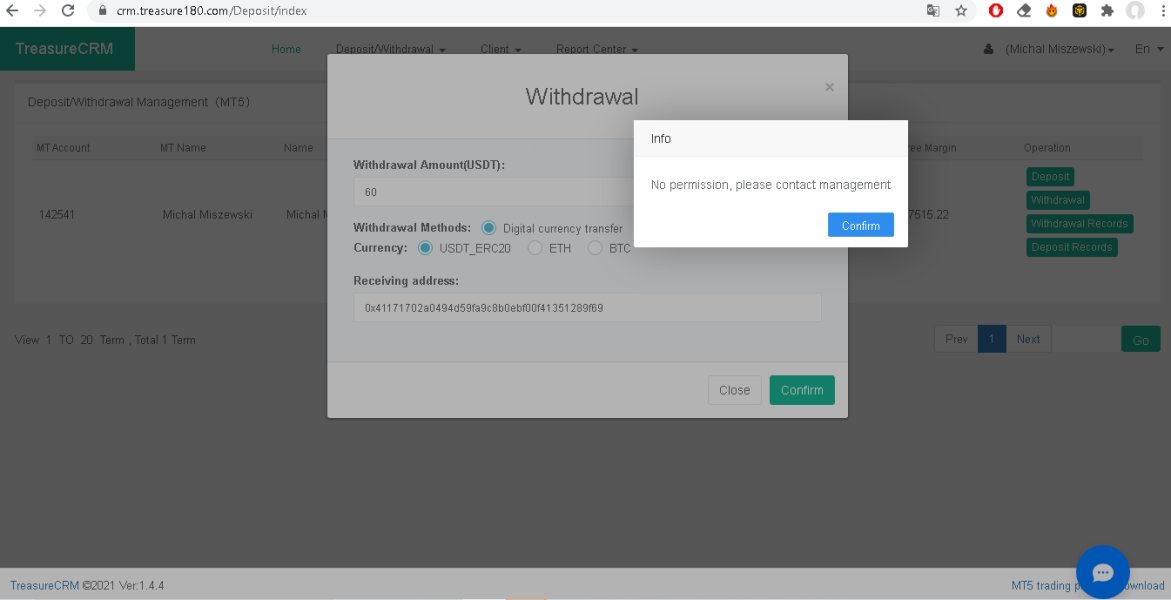Open the flame extension icon

coord(1052,10)
